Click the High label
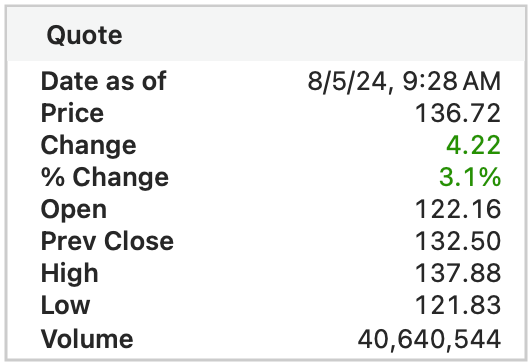Image resolution: width=530 pixels, height=364 pixels. click(x=70, y=273)
